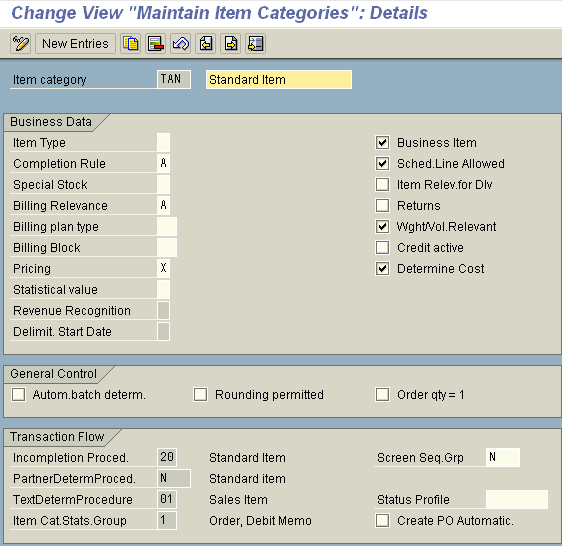Click the Screen Seq.Grp label
This screenshot has height=546, width=562.
(x=420, y=458)
